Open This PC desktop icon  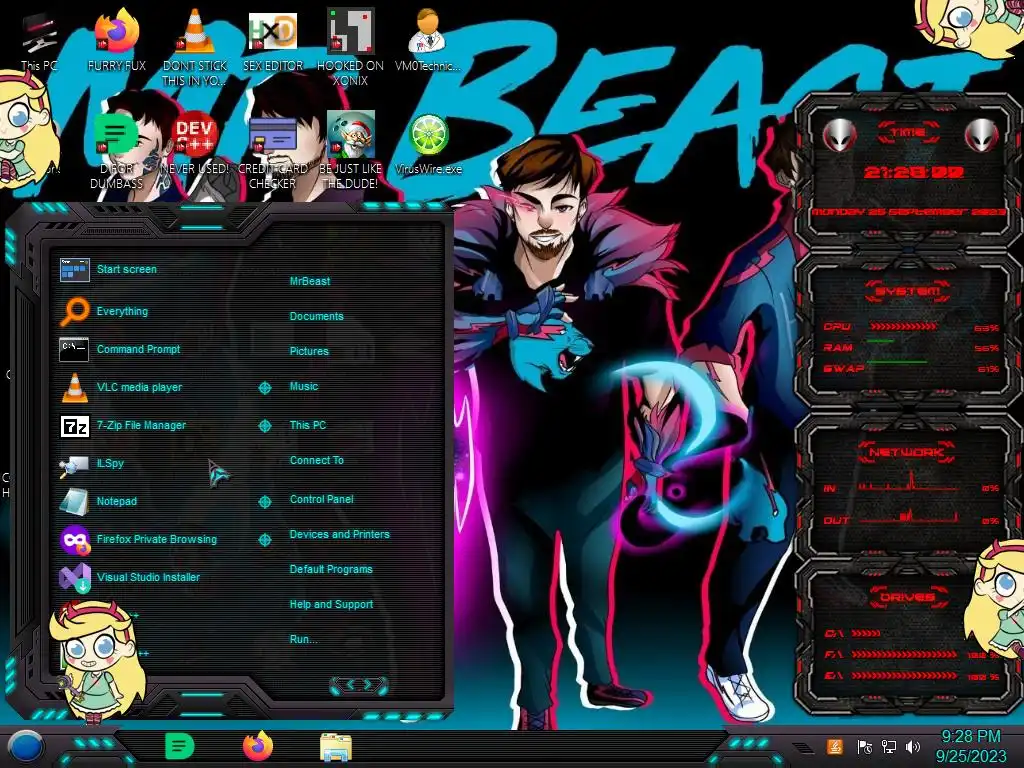point(39,42)
